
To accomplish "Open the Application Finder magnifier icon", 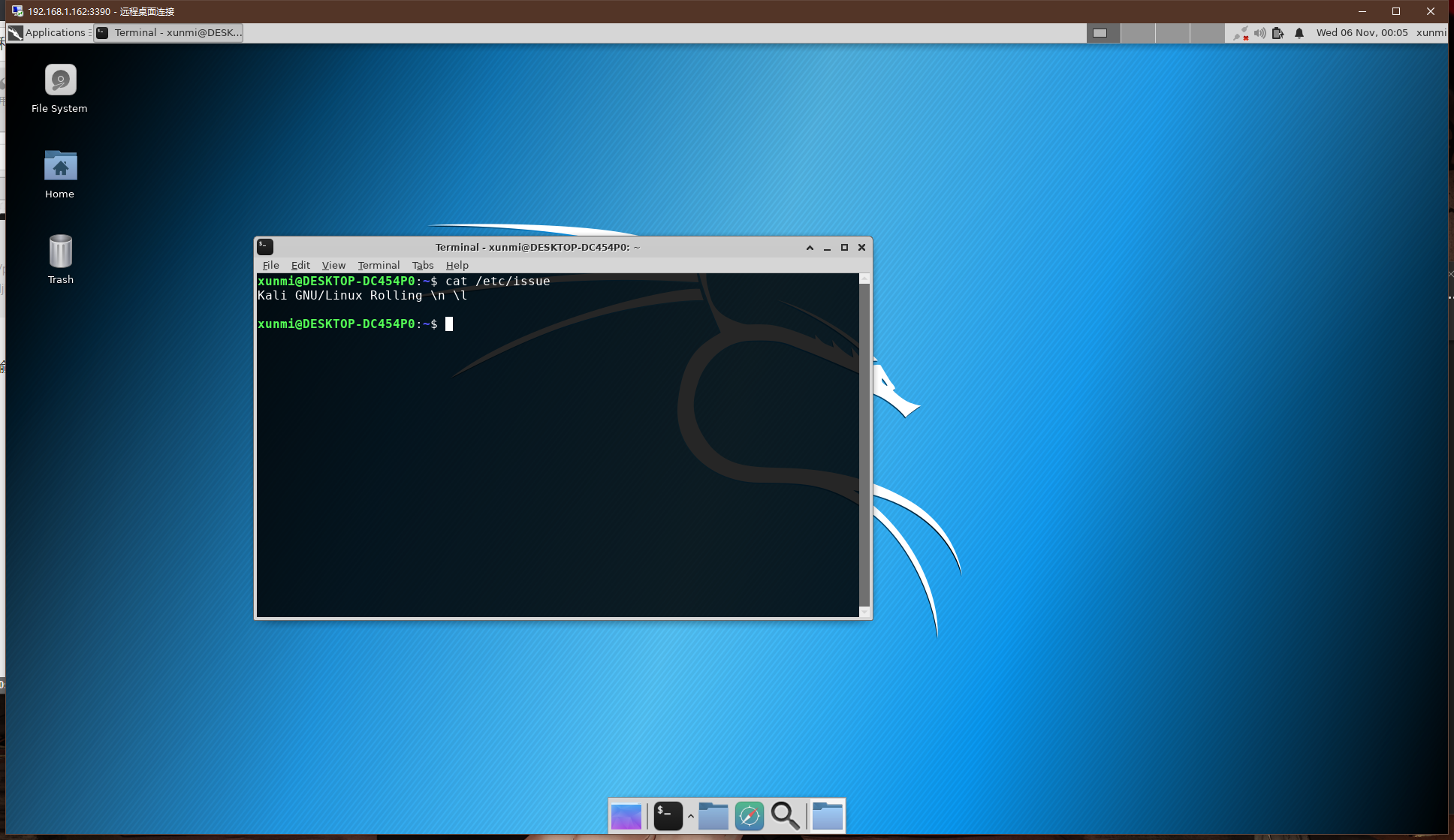I will click(785, 816).
